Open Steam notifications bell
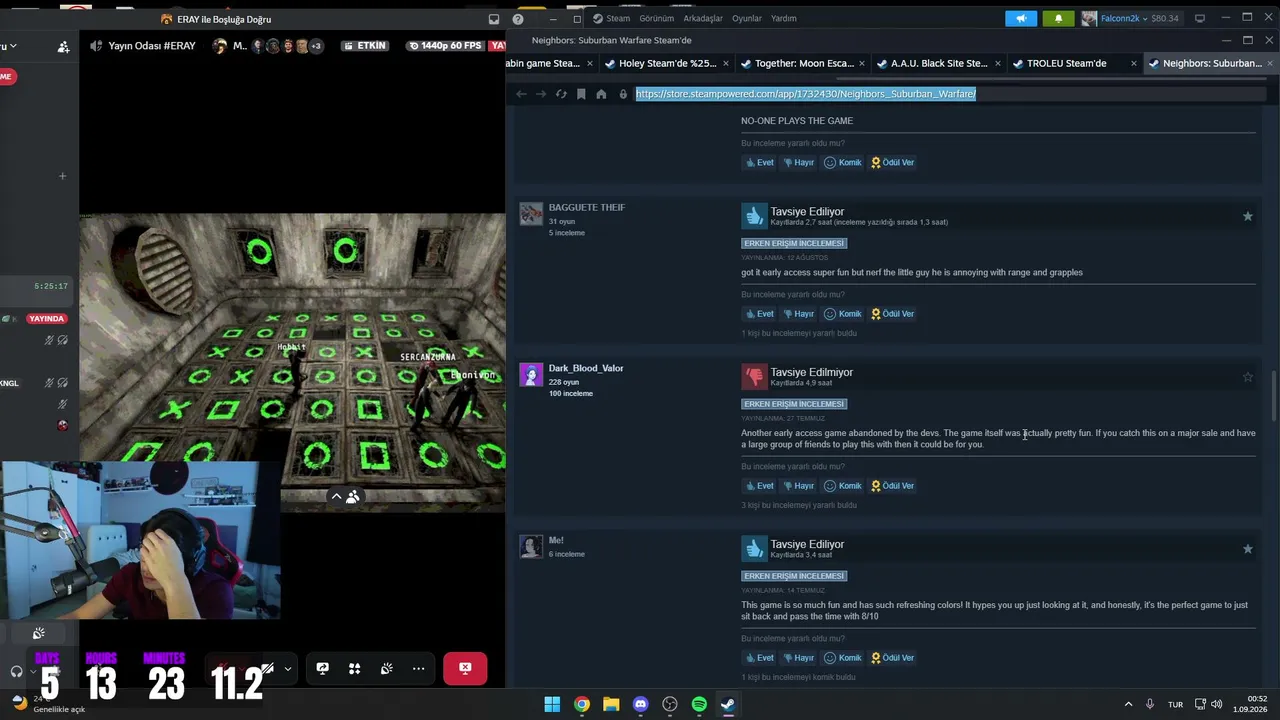The image size is (1280, 720). 1059,18
